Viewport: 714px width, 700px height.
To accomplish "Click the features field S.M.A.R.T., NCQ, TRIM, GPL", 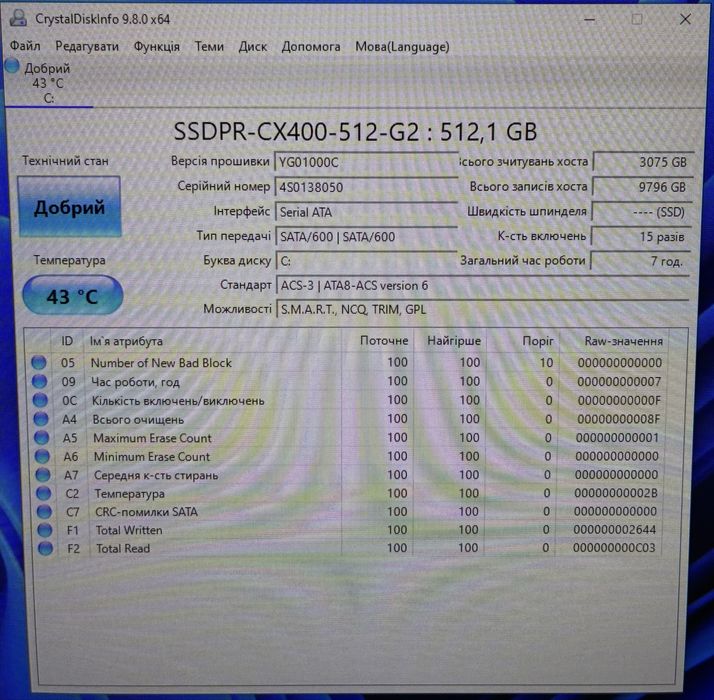I will click(482, 310).
